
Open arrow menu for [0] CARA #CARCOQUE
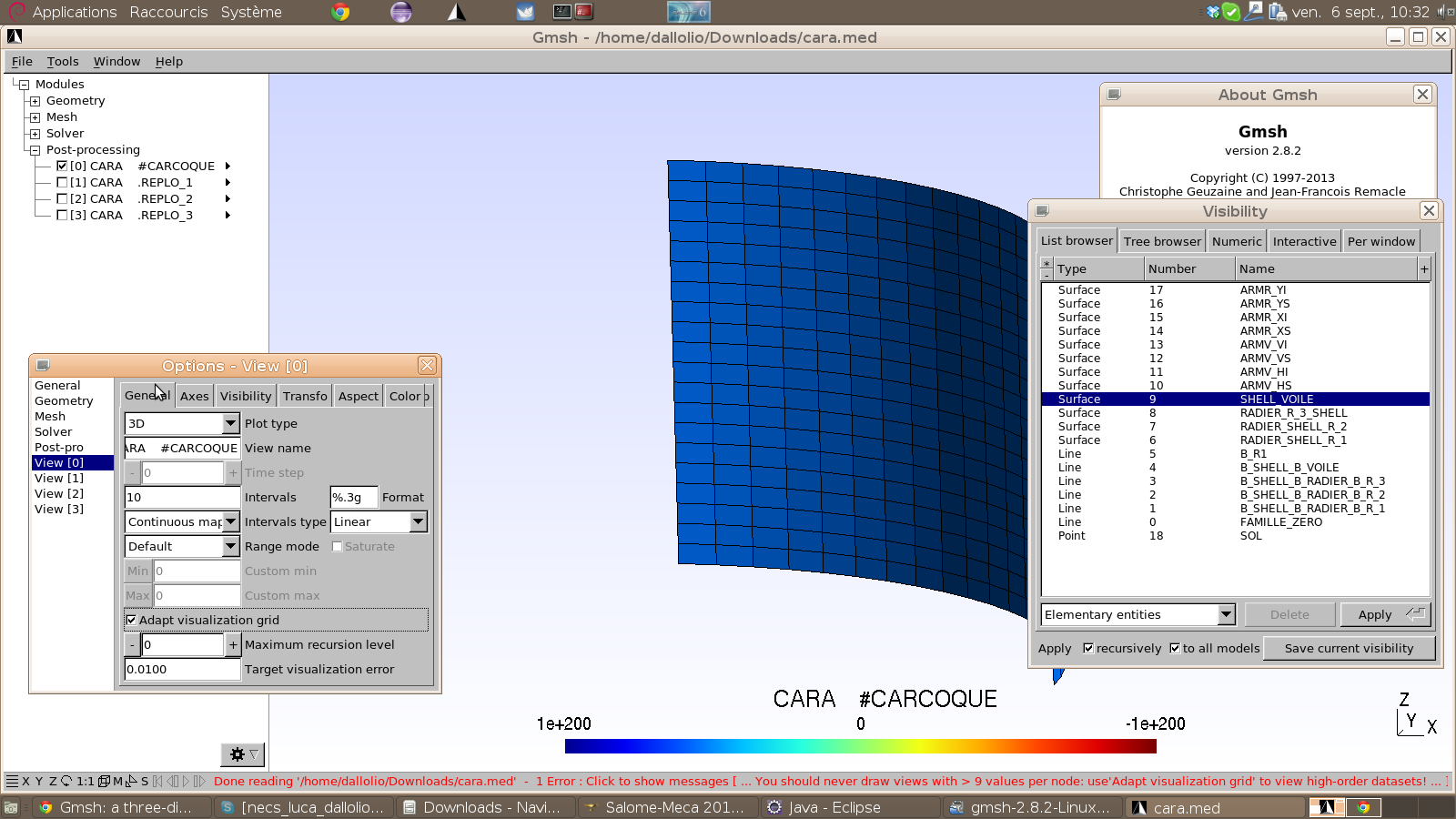point(227,166)
